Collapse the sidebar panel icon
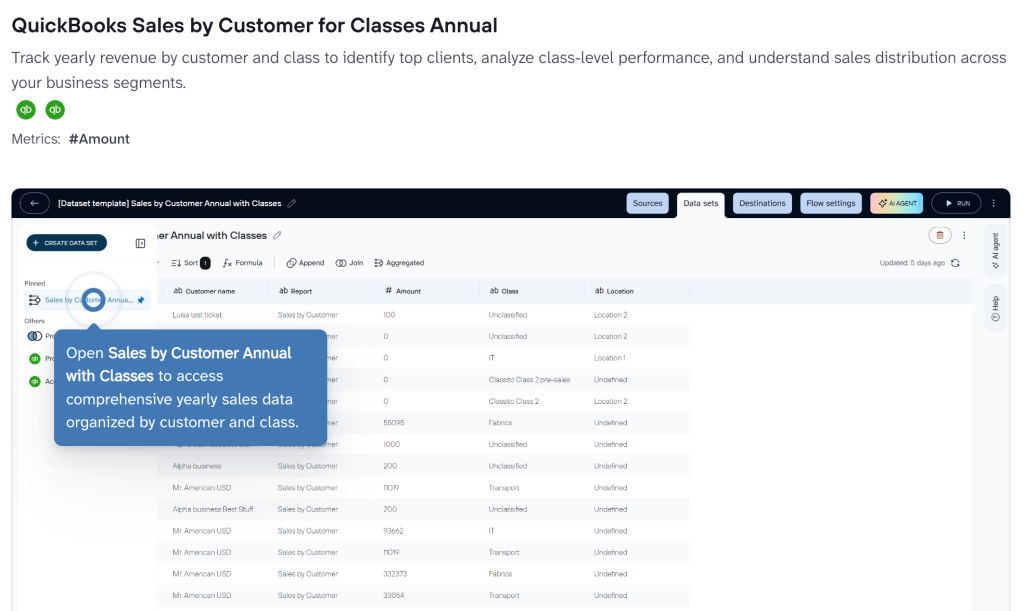 point(140,243)
